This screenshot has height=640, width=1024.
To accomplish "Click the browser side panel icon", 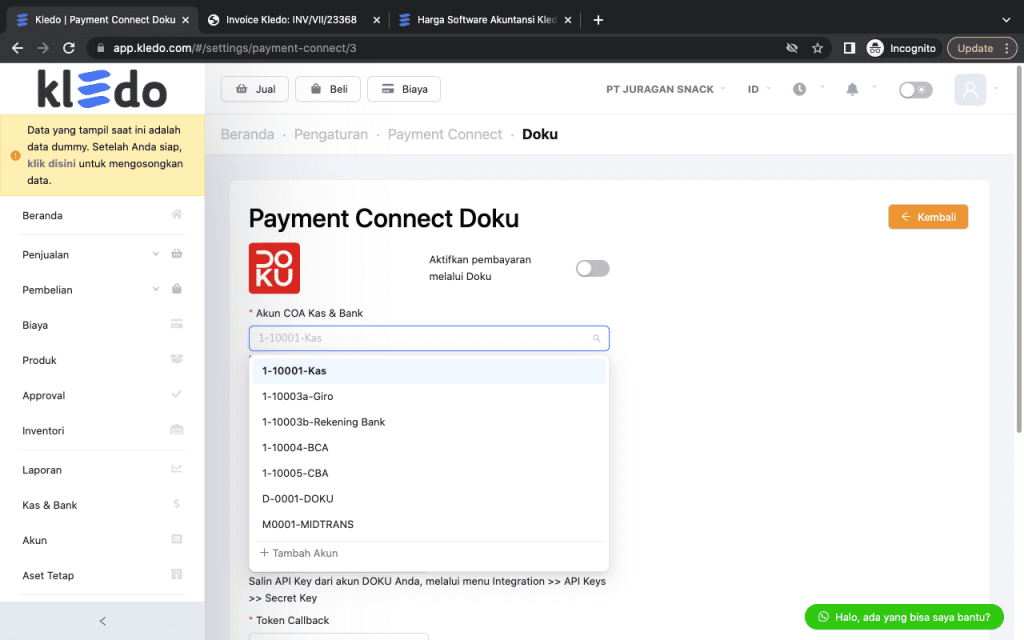I will coord(849,48).
